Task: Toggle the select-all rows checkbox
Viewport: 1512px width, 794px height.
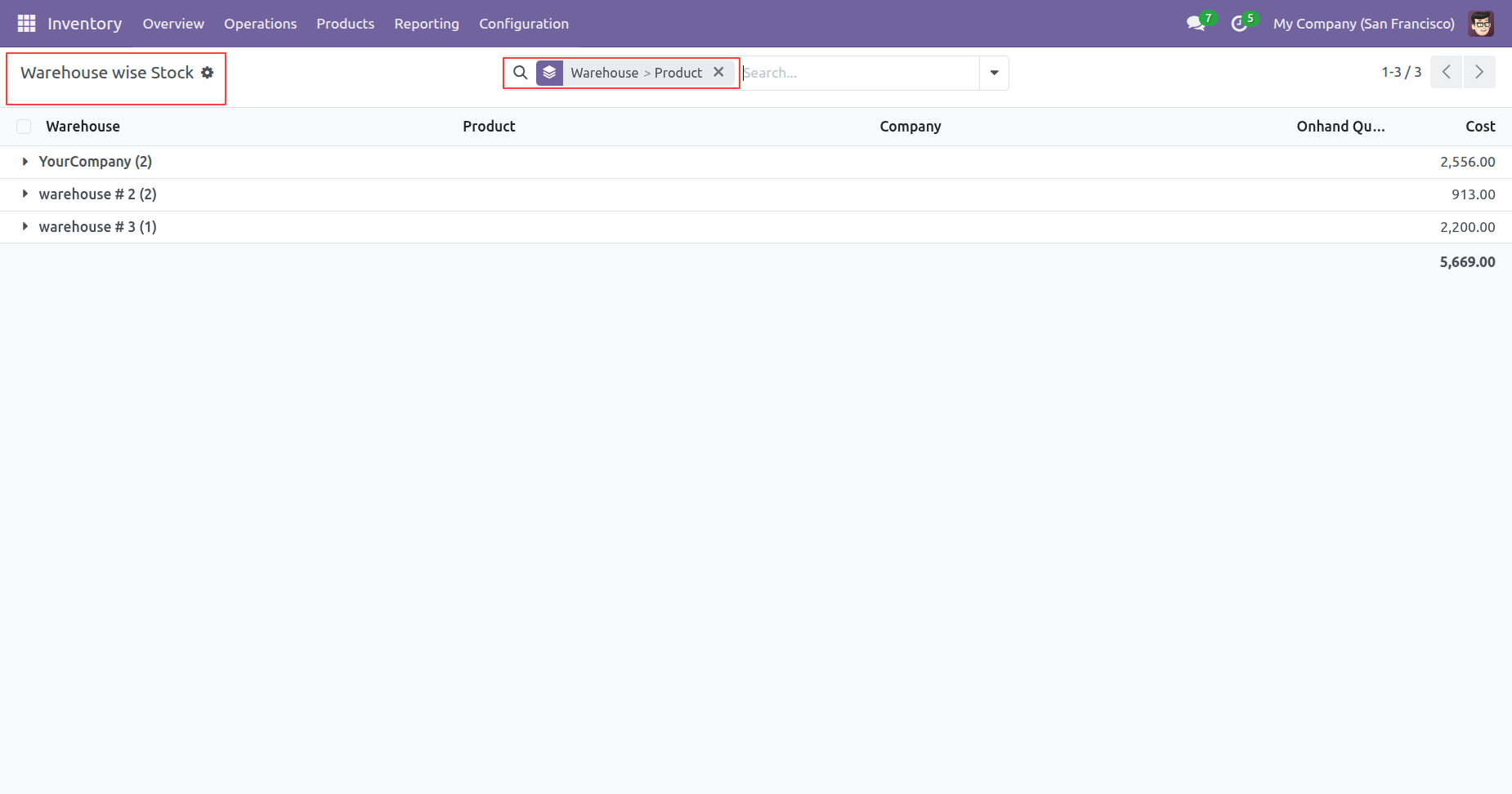Action: click(24, 127)
